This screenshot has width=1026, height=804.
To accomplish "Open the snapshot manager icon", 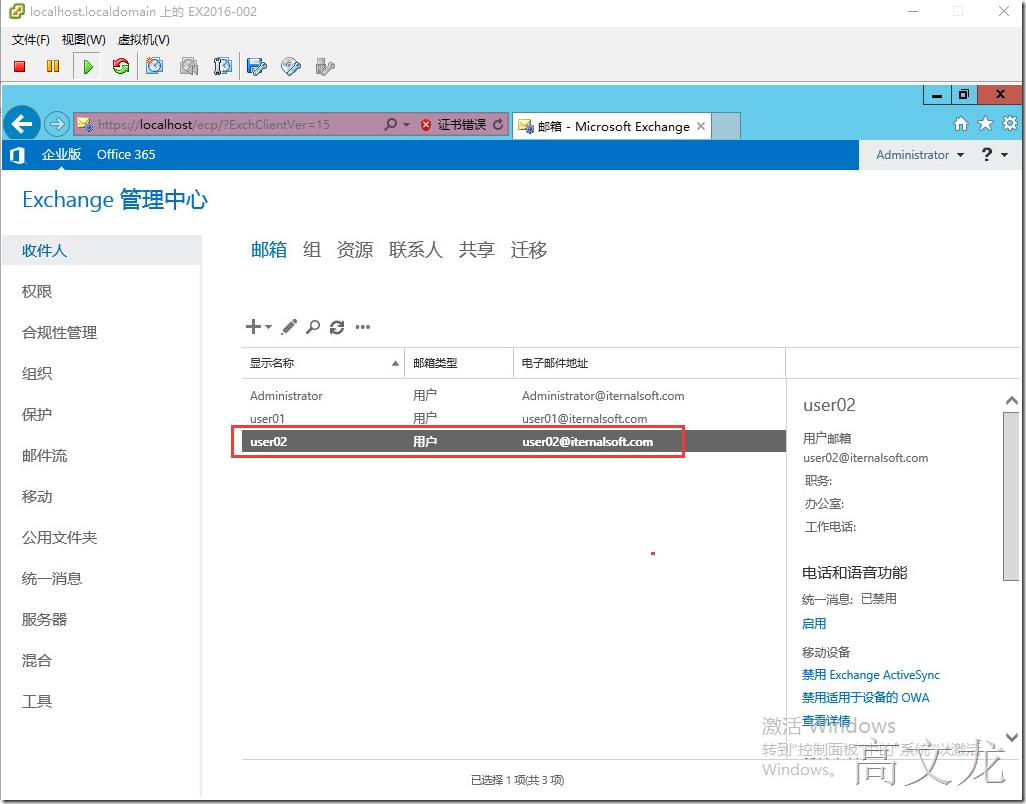I will coord(222,66).
